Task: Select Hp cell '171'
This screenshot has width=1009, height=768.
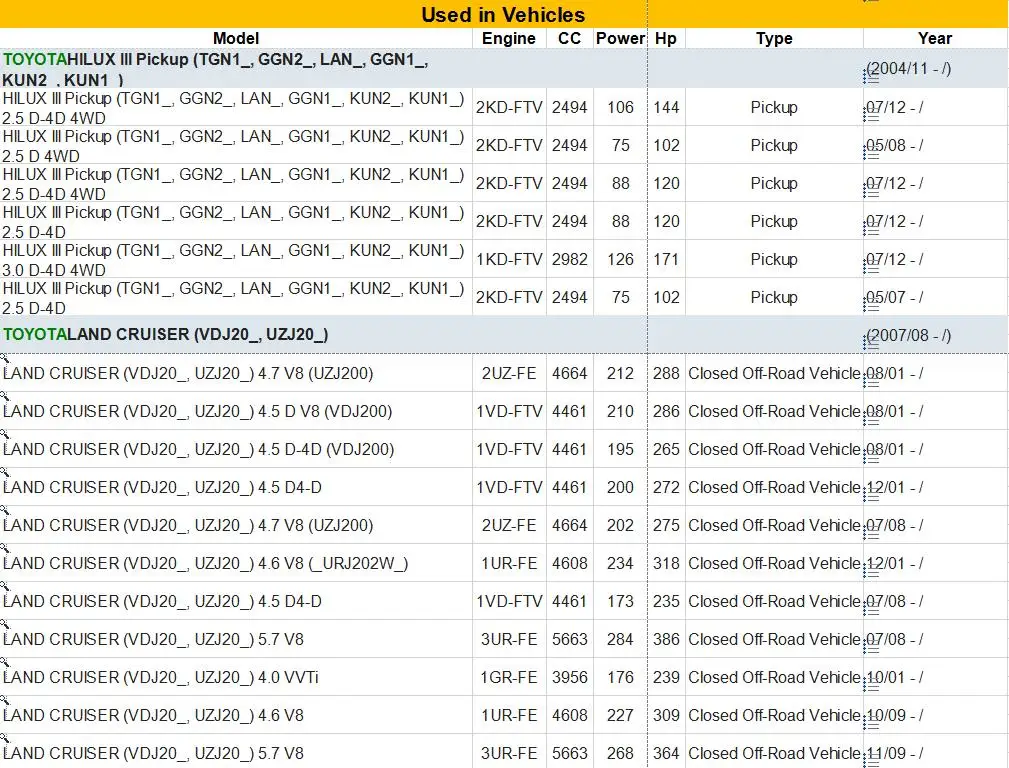Action: [x=666, y=259]
